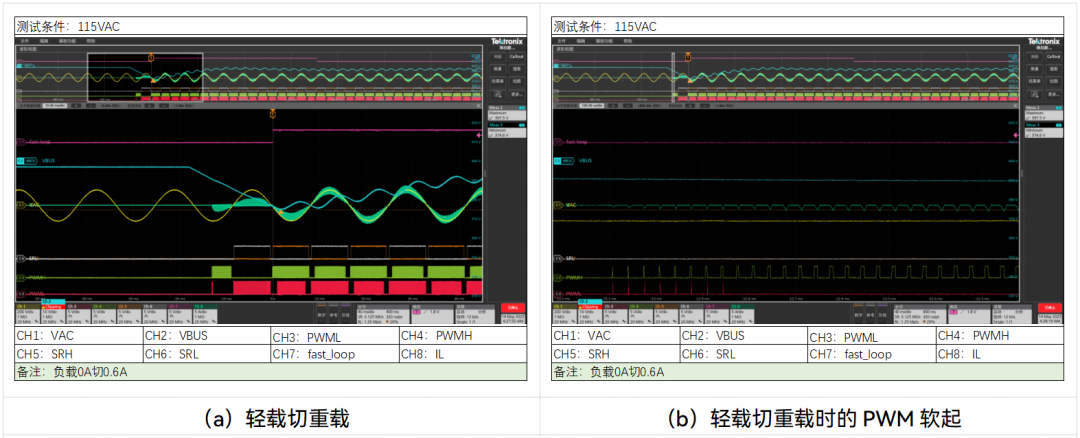
Task: Select table cell CH7: fast_loop under figure (a)
Action: point(334,354)
